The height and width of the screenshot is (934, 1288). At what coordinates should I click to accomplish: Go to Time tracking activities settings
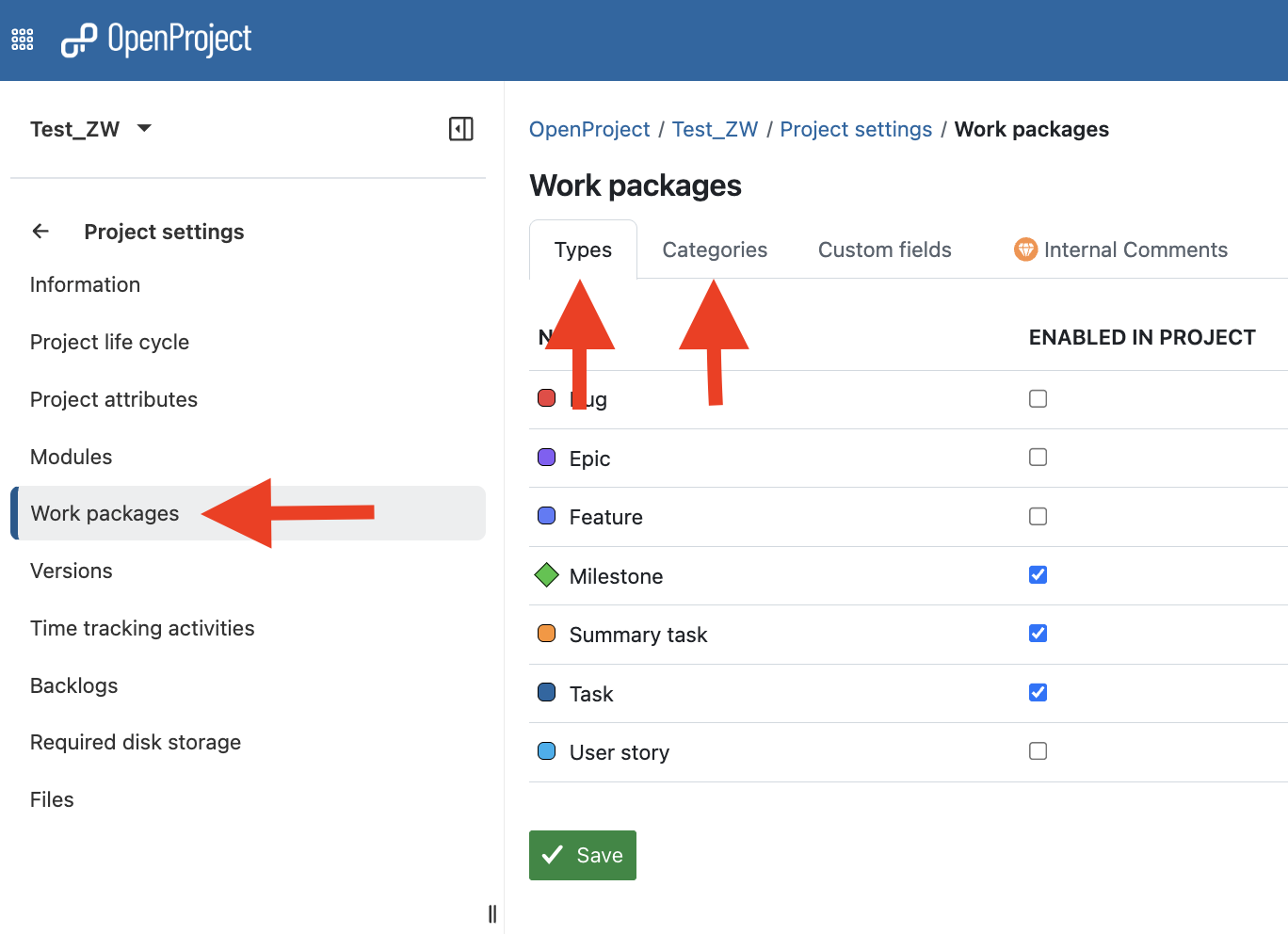tap(142, 628)
